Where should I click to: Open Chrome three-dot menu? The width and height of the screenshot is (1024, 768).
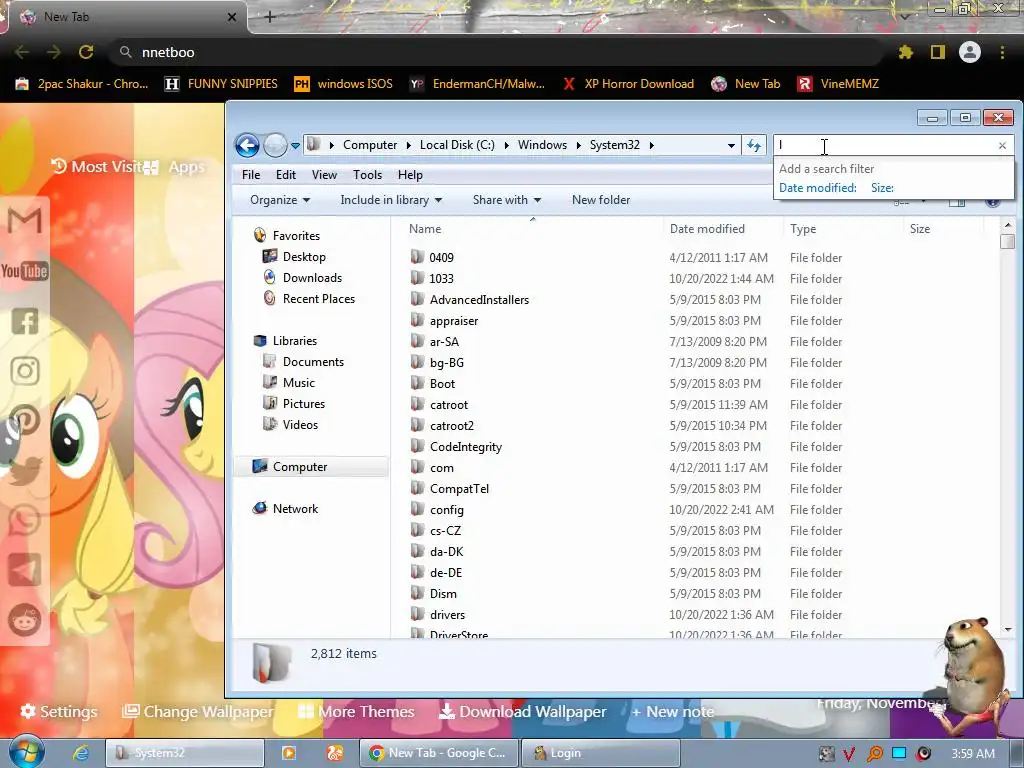(1002, 52)
